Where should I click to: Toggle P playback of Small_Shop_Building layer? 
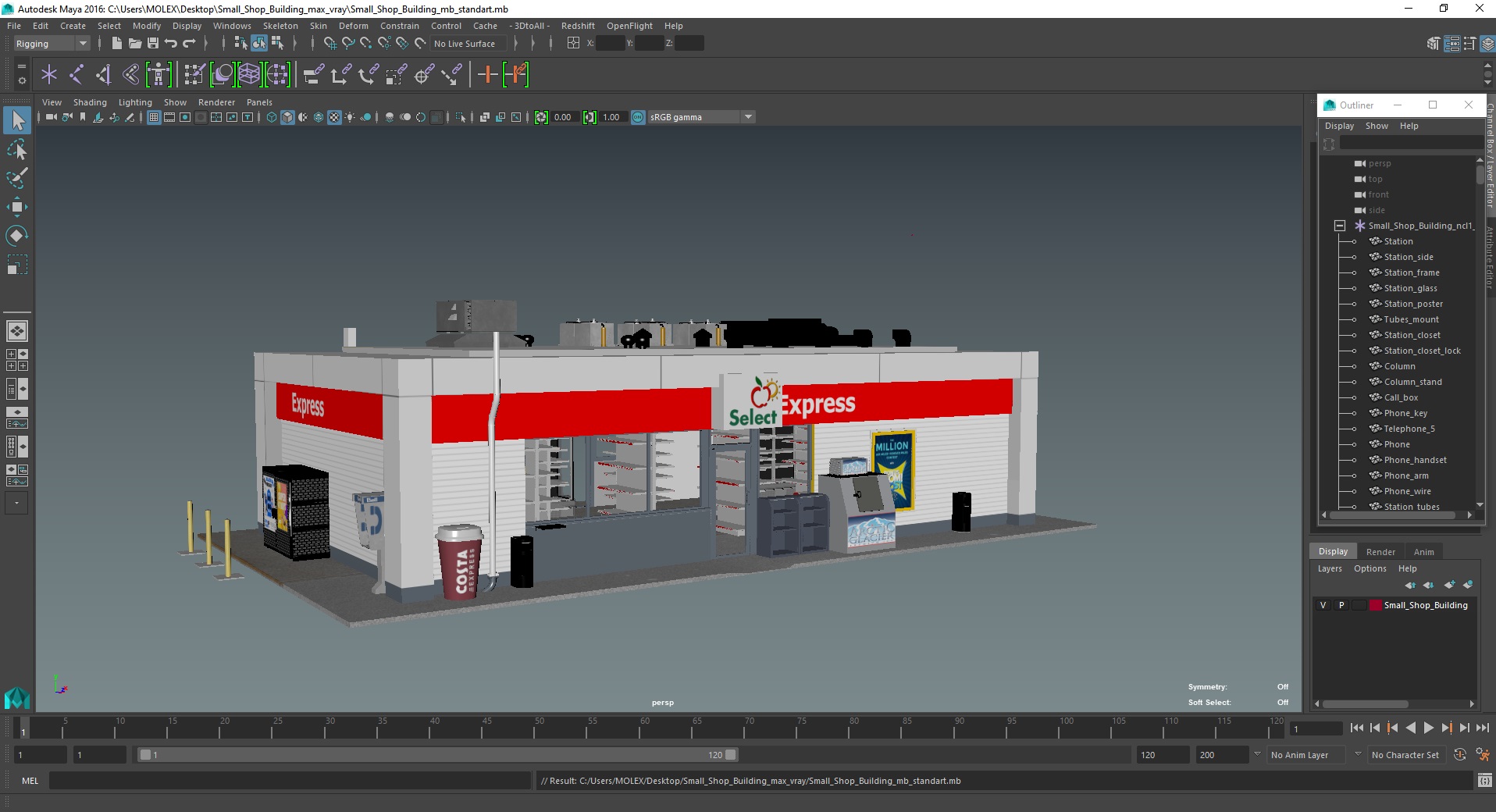click(x=1341, y=605)
